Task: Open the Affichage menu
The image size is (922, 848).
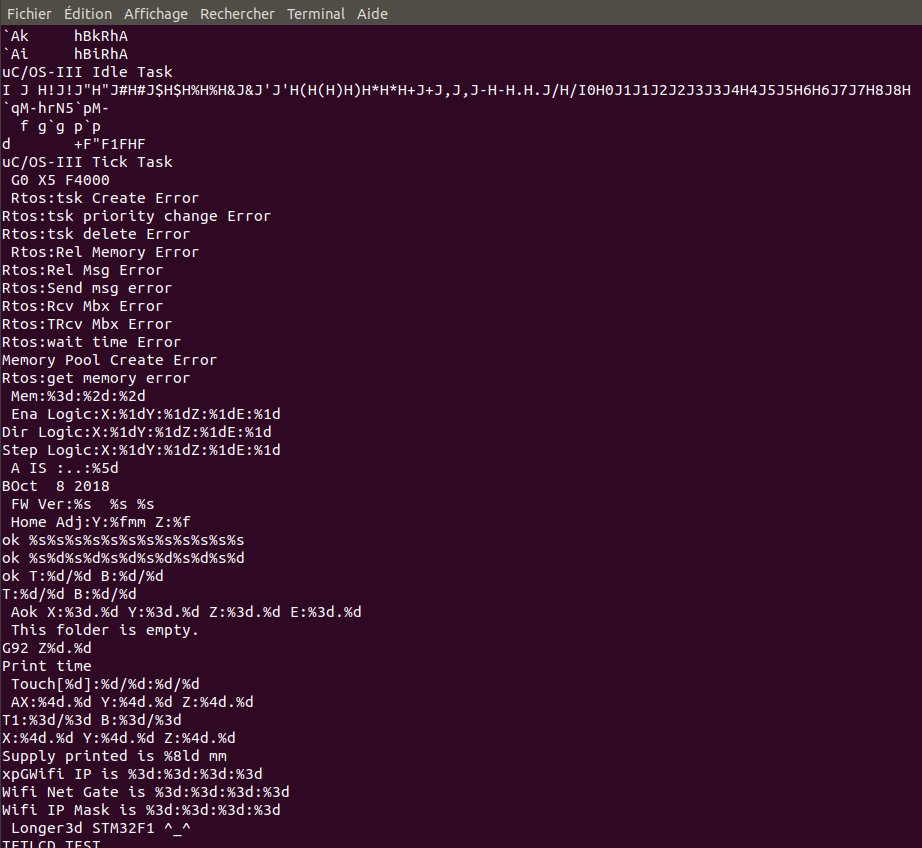Action: pos(156,14)
